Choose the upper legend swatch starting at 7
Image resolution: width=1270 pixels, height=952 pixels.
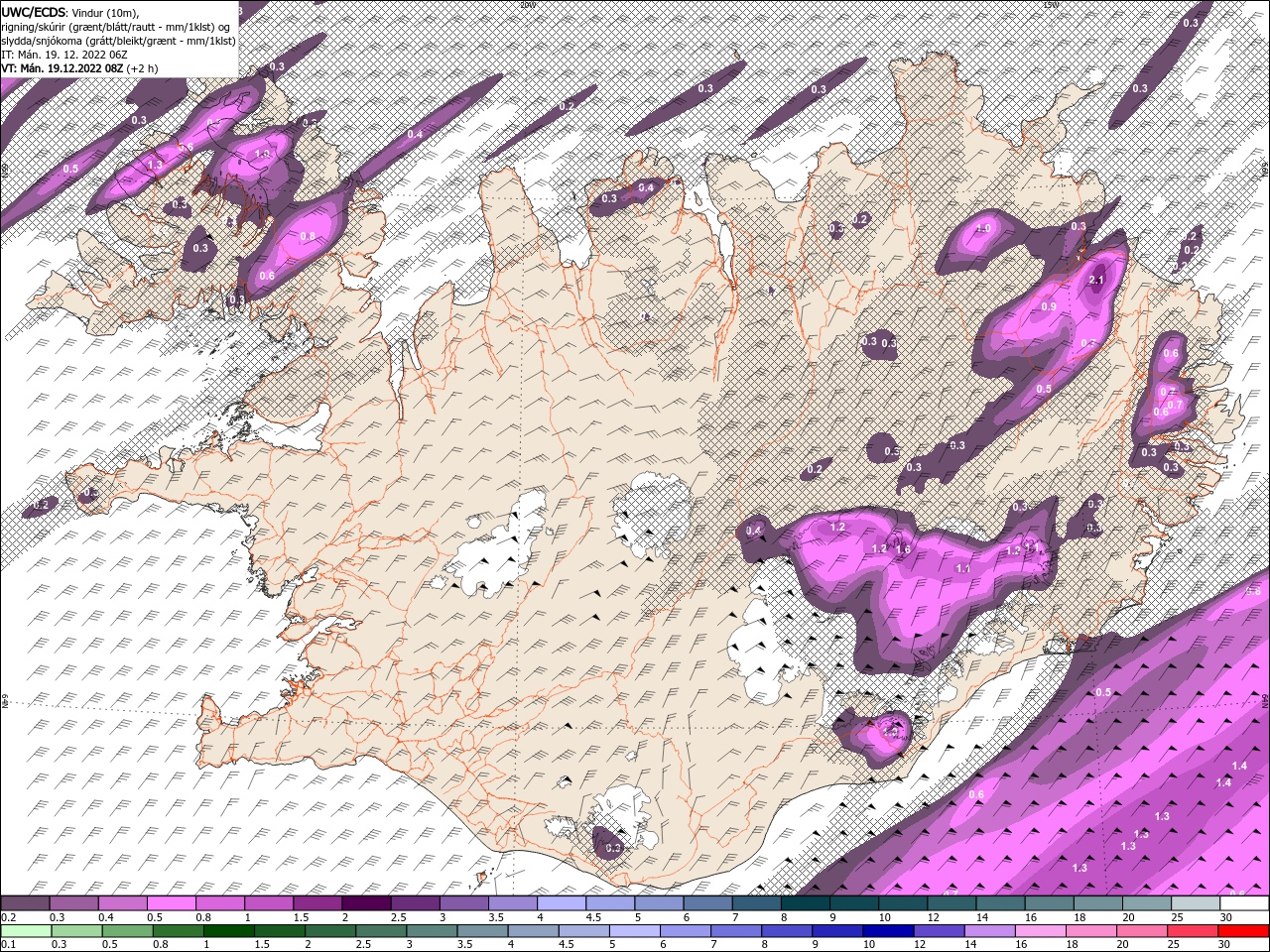coord(756,903)
